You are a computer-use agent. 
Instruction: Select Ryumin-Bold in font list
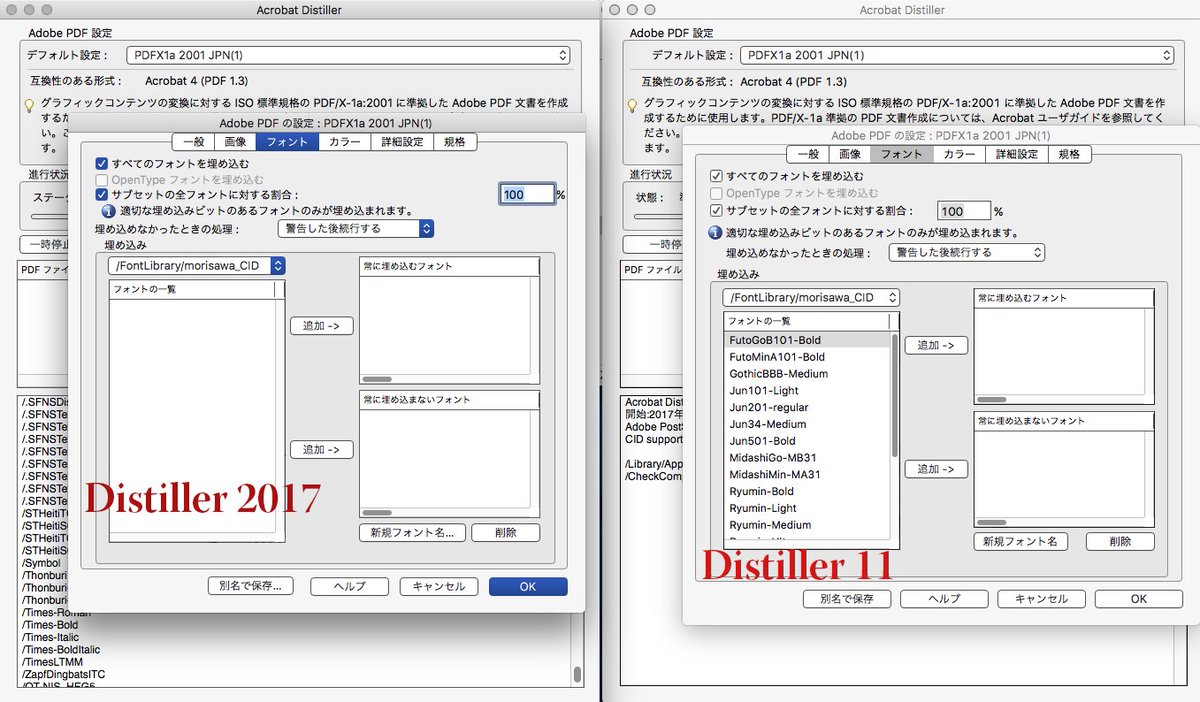808,492
